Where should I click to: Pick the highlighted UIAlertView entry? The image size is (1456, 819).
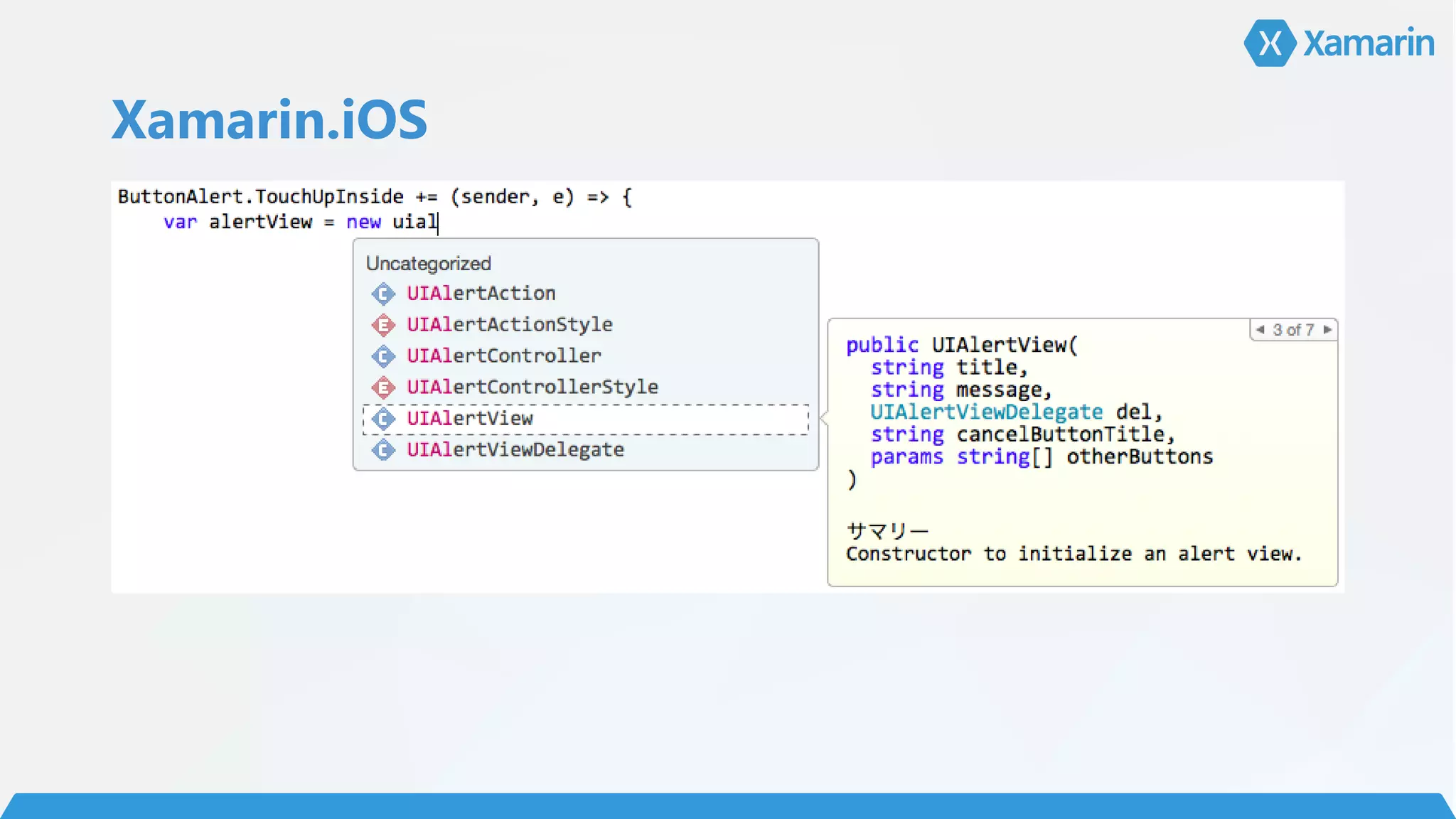pos(586,419)
